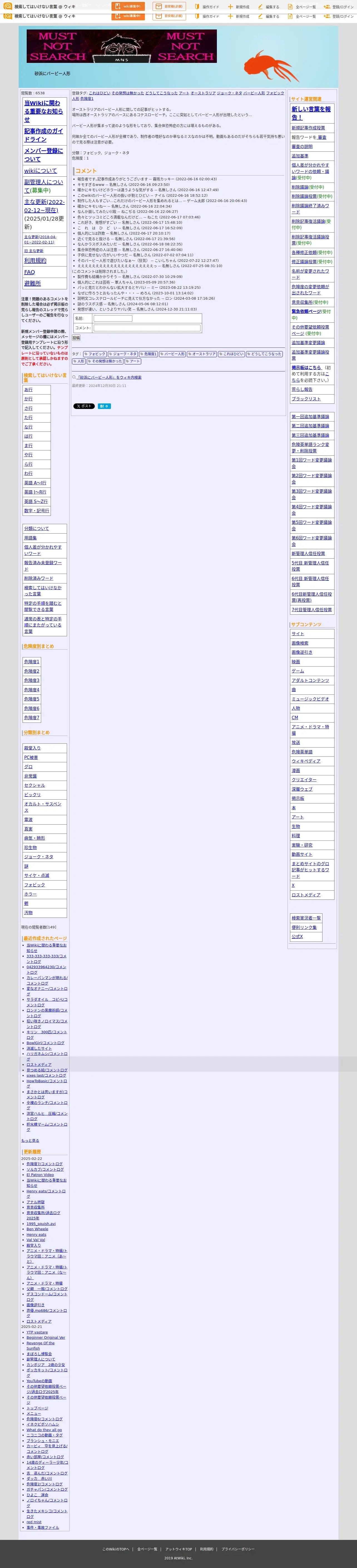Open 利用規約 in the page footer
Image resolution: width=357 pixels, height=1568 pixels.
coord(207,1549)
